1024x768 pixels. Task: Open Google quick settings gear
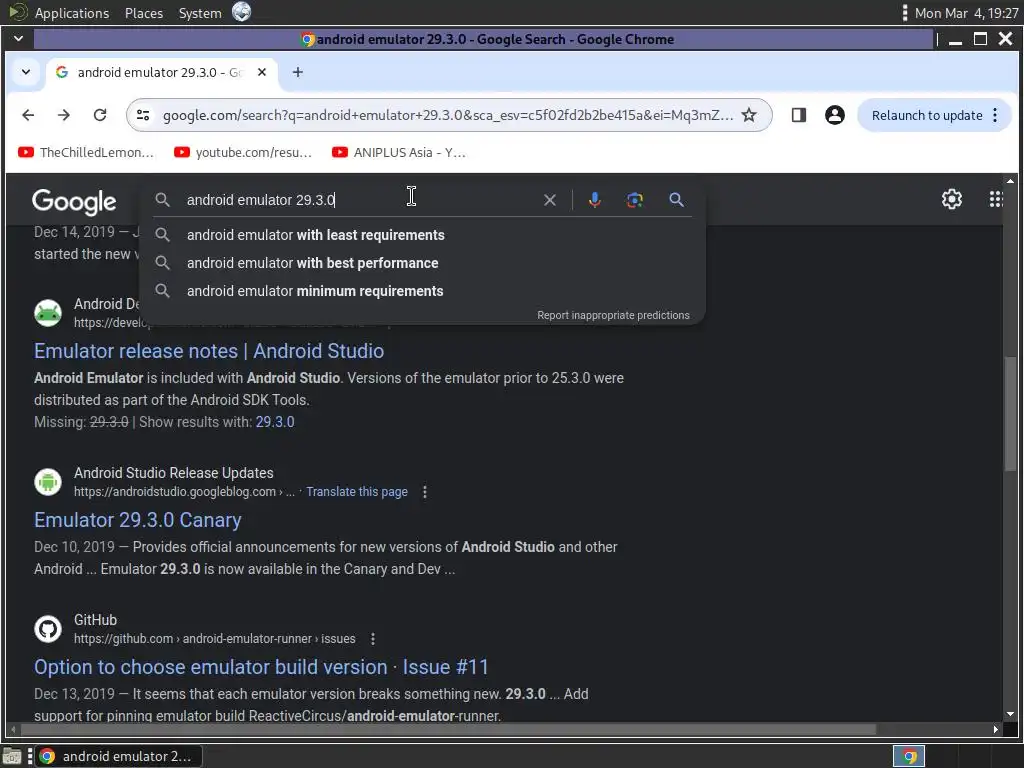tap(952, 199)
